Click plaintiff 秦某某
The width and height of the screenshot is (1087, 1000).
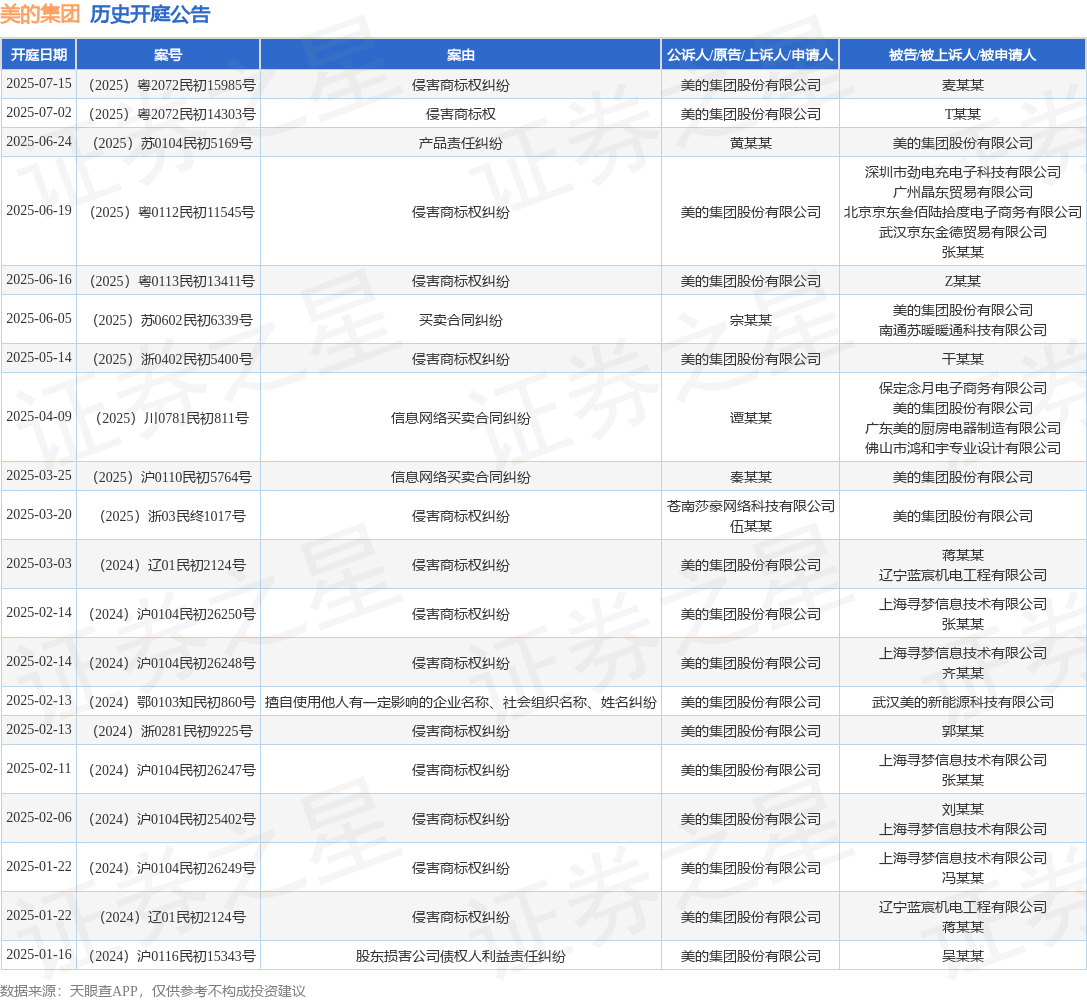point(750,477)
